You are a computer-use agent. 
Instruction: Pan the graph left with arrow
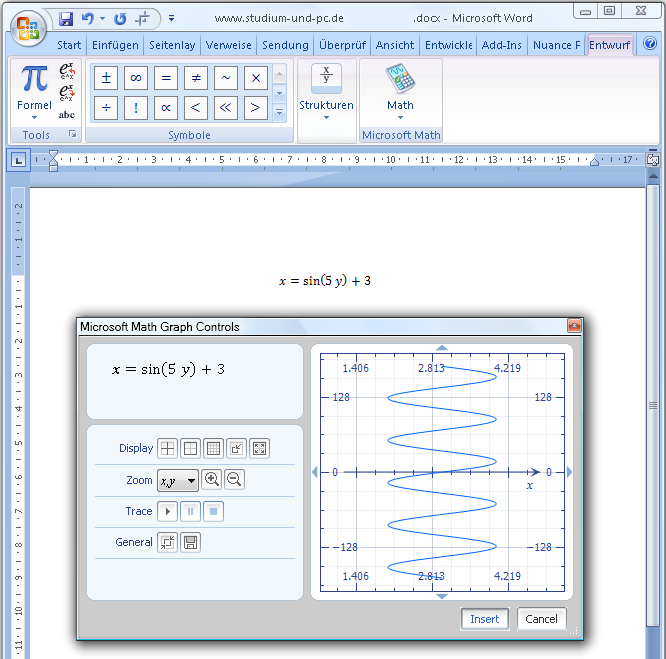click(x=315, y=472)
